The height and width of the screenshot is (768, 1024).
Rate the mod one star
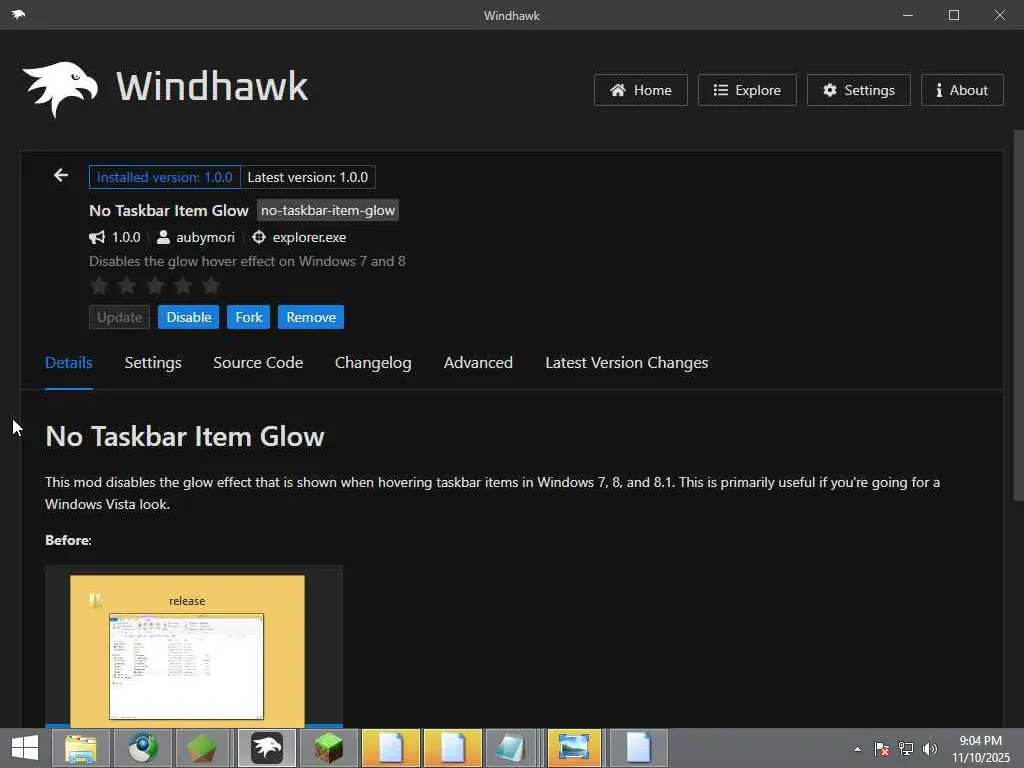coord(99,285)
